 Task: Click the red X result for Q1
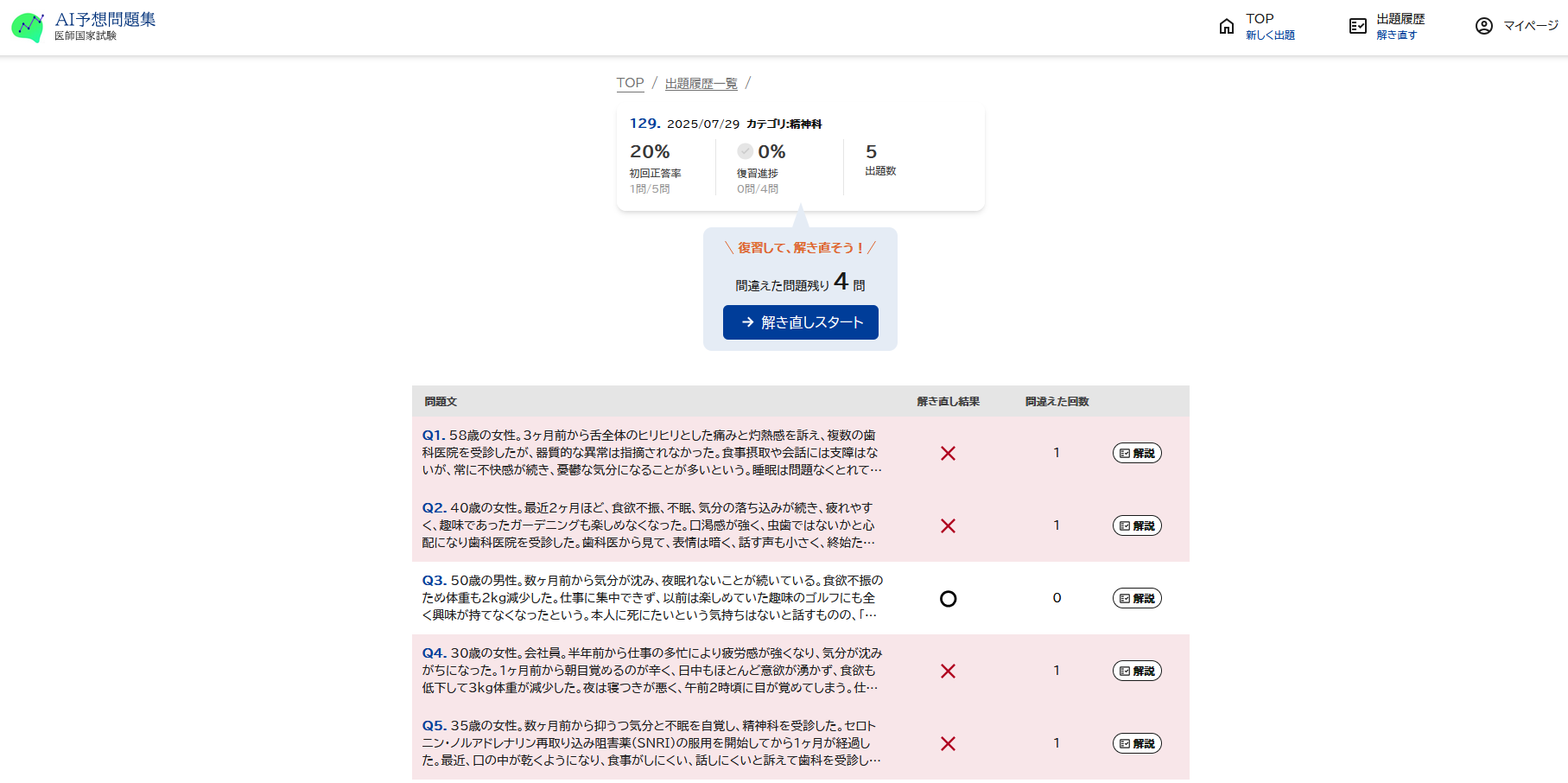[x=948, y=453]
